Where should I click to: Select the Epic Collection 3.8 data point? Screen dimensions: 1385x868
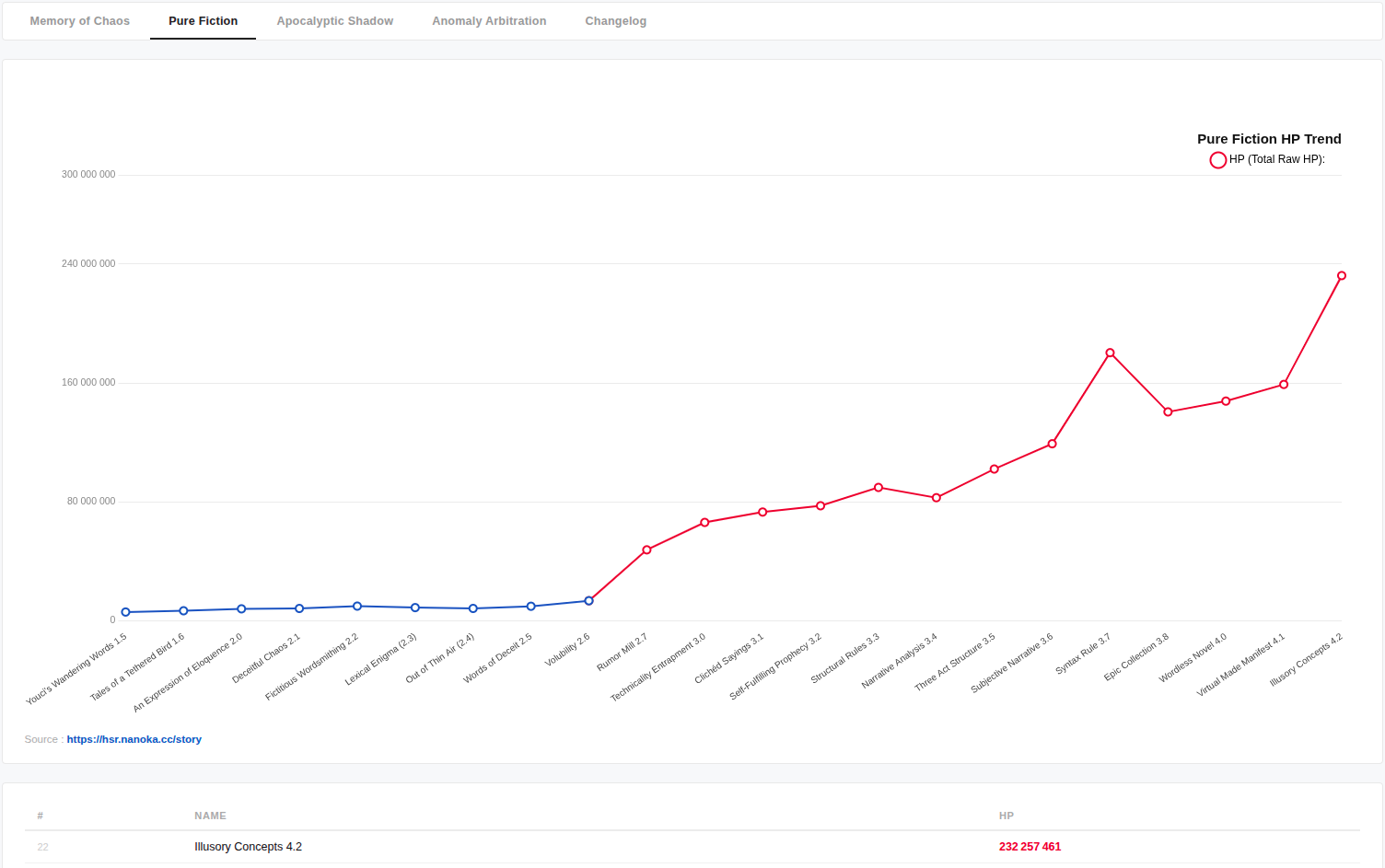click(x=1168, y=411)
